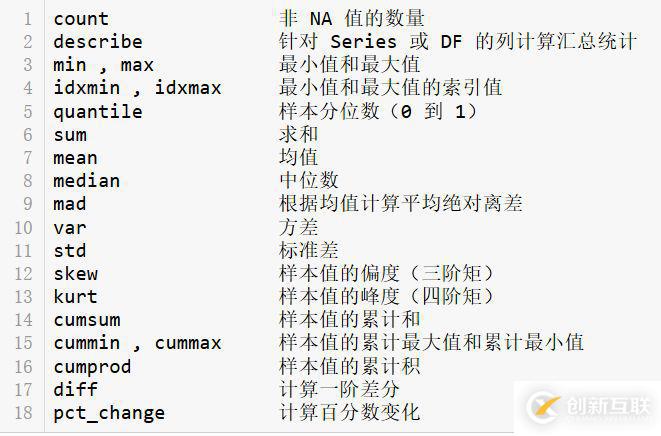Click cummax on line 15

pyautogui.click(x=188, y=343)
